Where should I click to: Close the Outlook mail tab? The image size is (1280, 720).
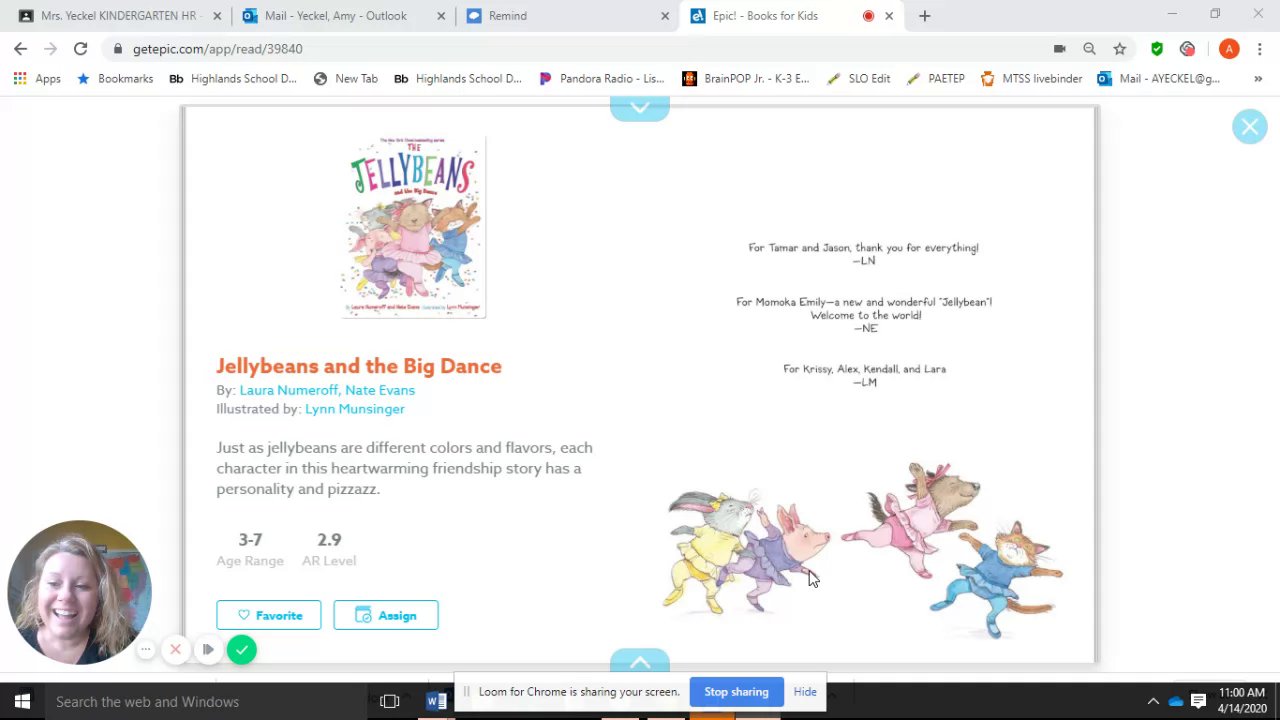(x=441, y=16)
